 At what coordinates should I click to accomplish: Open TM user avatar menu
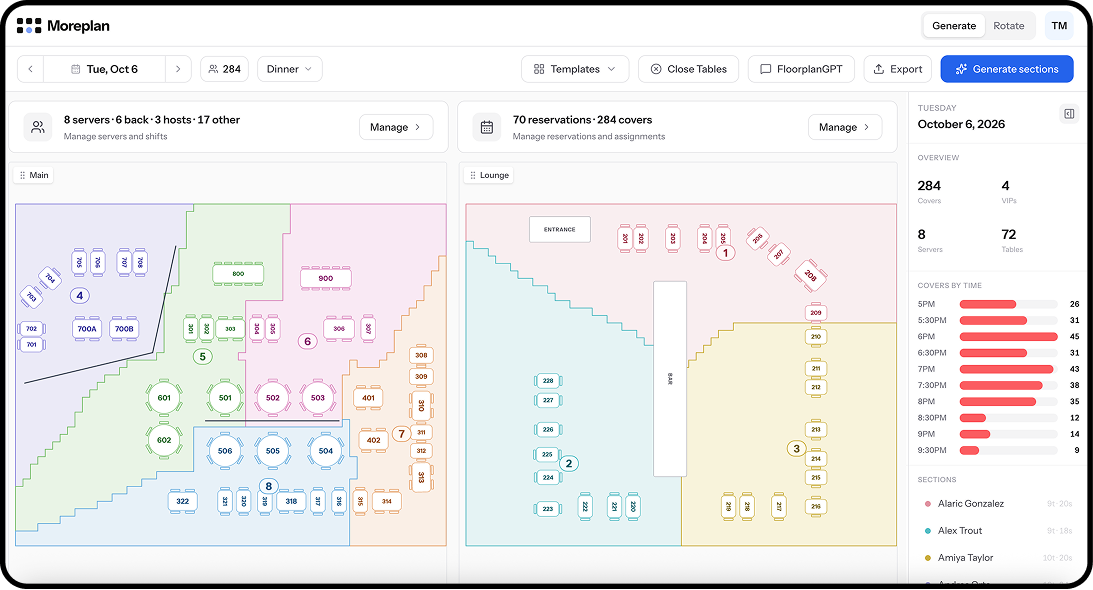pyautogui.click(x=1059, y=26)
